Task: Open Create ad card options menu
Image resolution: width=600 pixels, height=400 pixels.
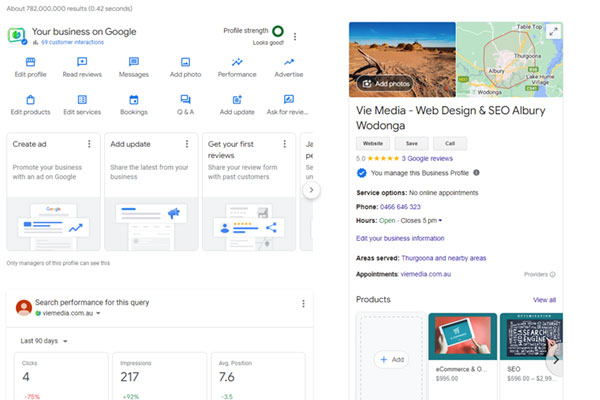Action: 89,144
